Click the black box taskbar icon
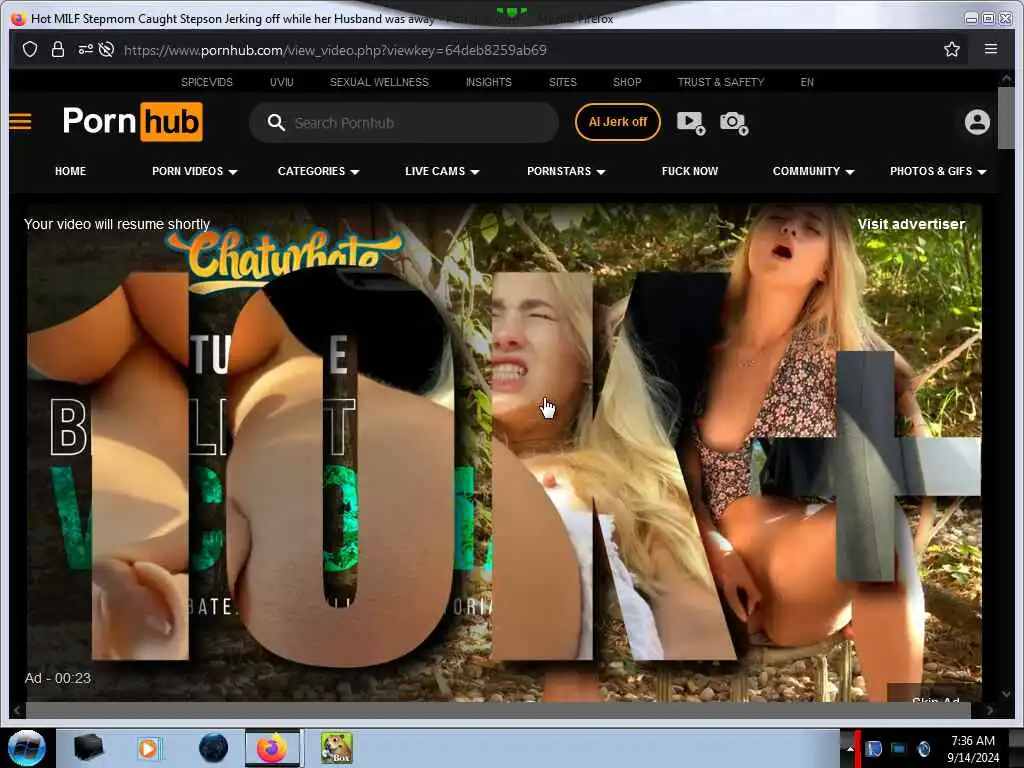The image size is (1024, 768). [x=88, y=748]
